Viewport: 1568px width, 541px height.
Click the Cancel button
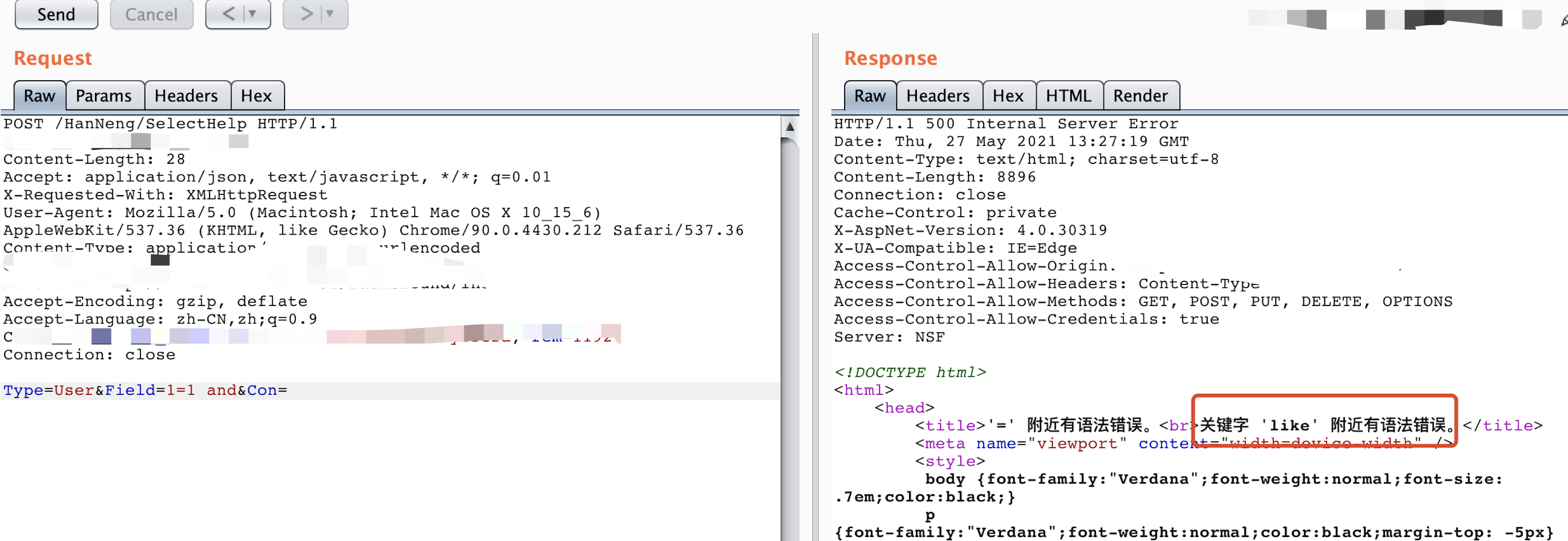point(151,14)
